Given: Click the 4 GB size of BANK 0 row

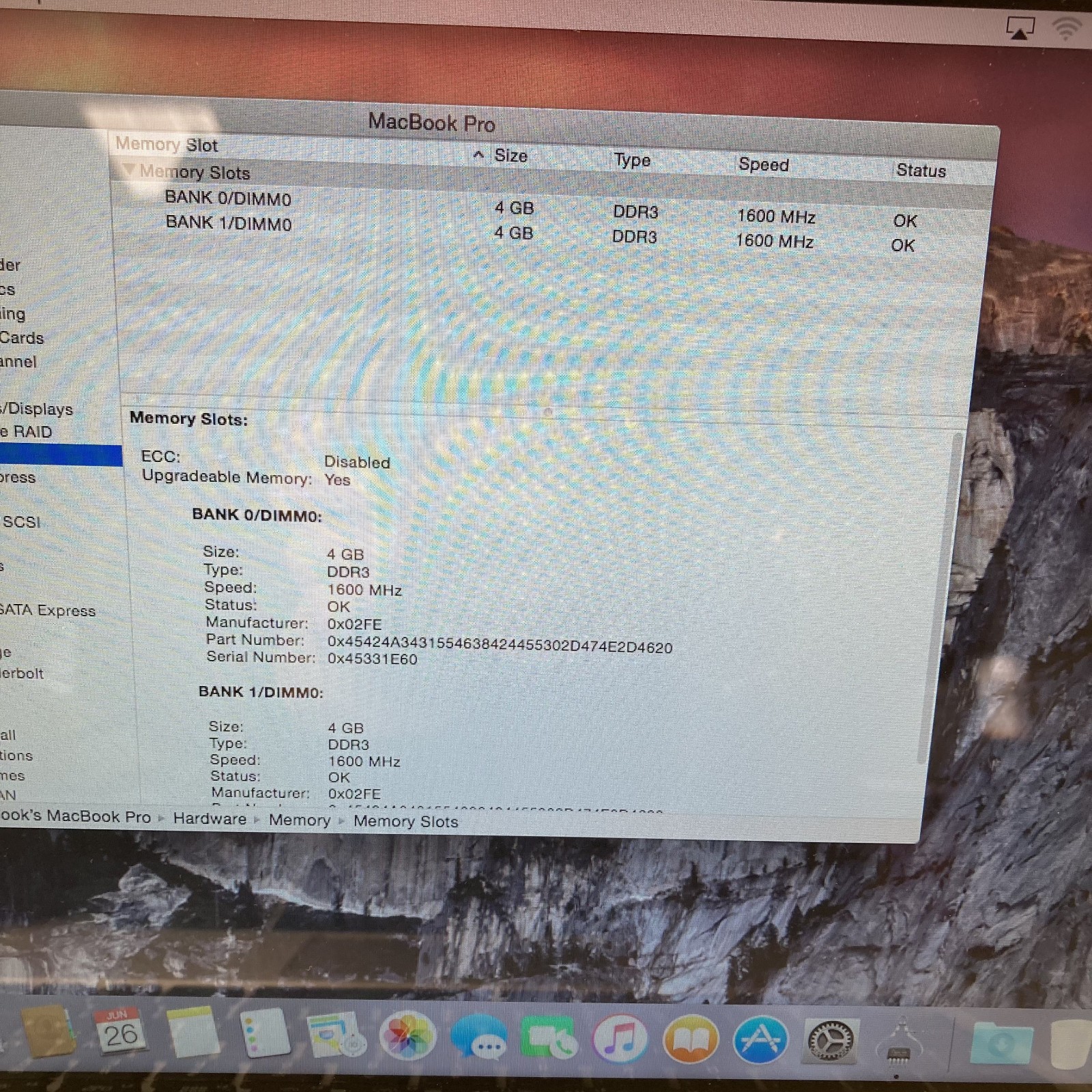Looking at the screenshot, I should click(x=514, y=208).
